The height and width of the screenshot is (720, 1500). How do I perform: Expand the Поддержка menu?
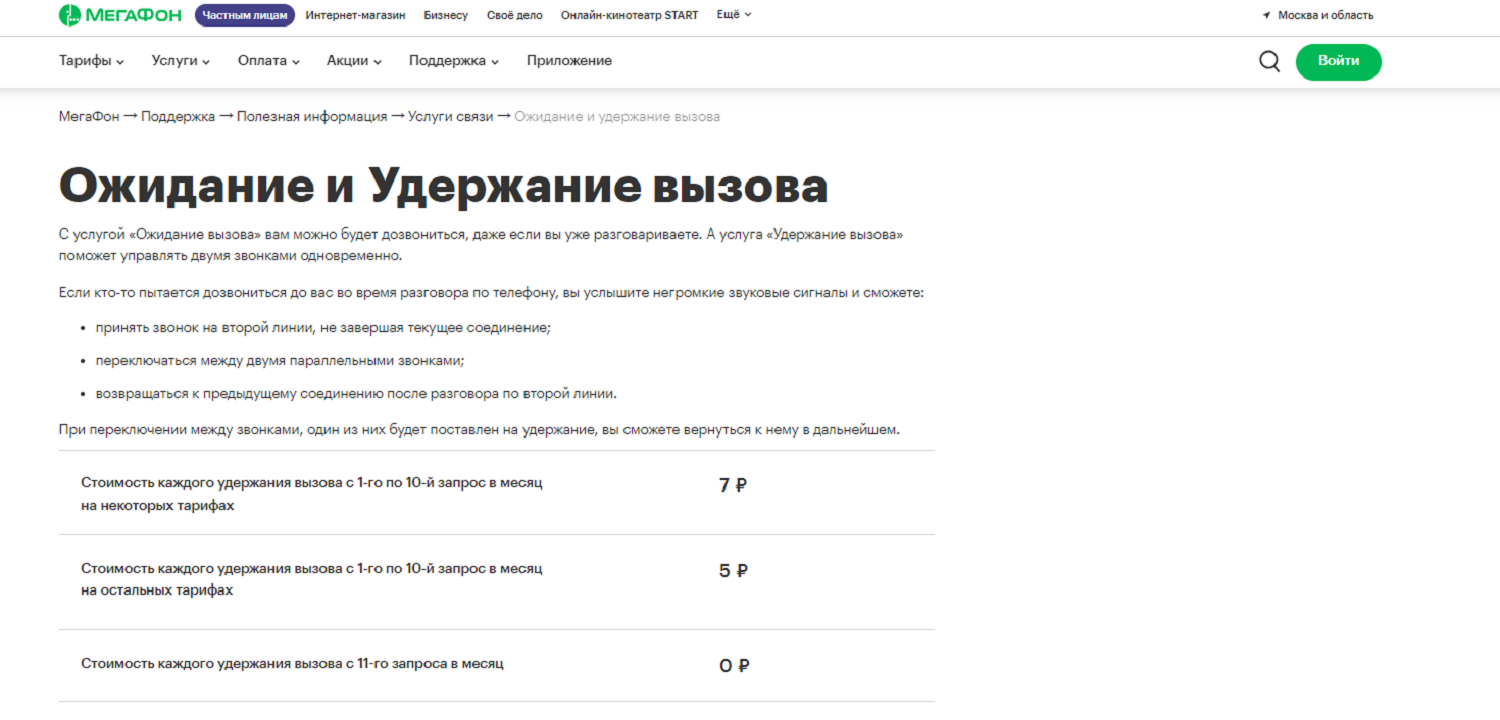coord(454,61)
